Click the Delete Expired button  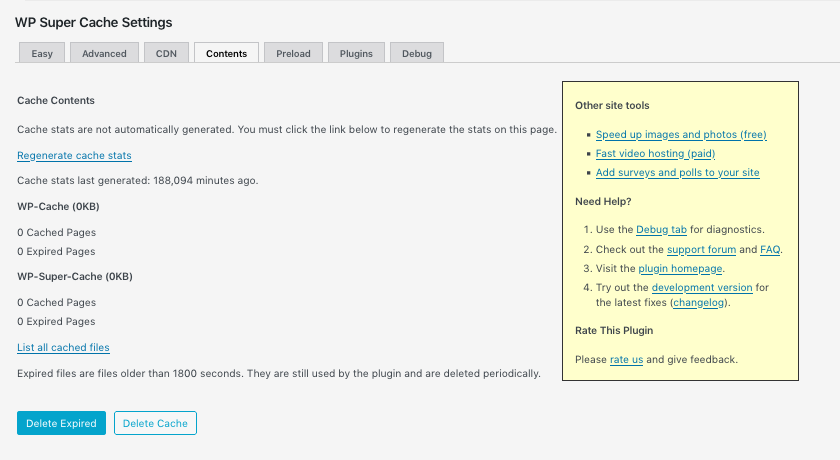click(62, 423)
